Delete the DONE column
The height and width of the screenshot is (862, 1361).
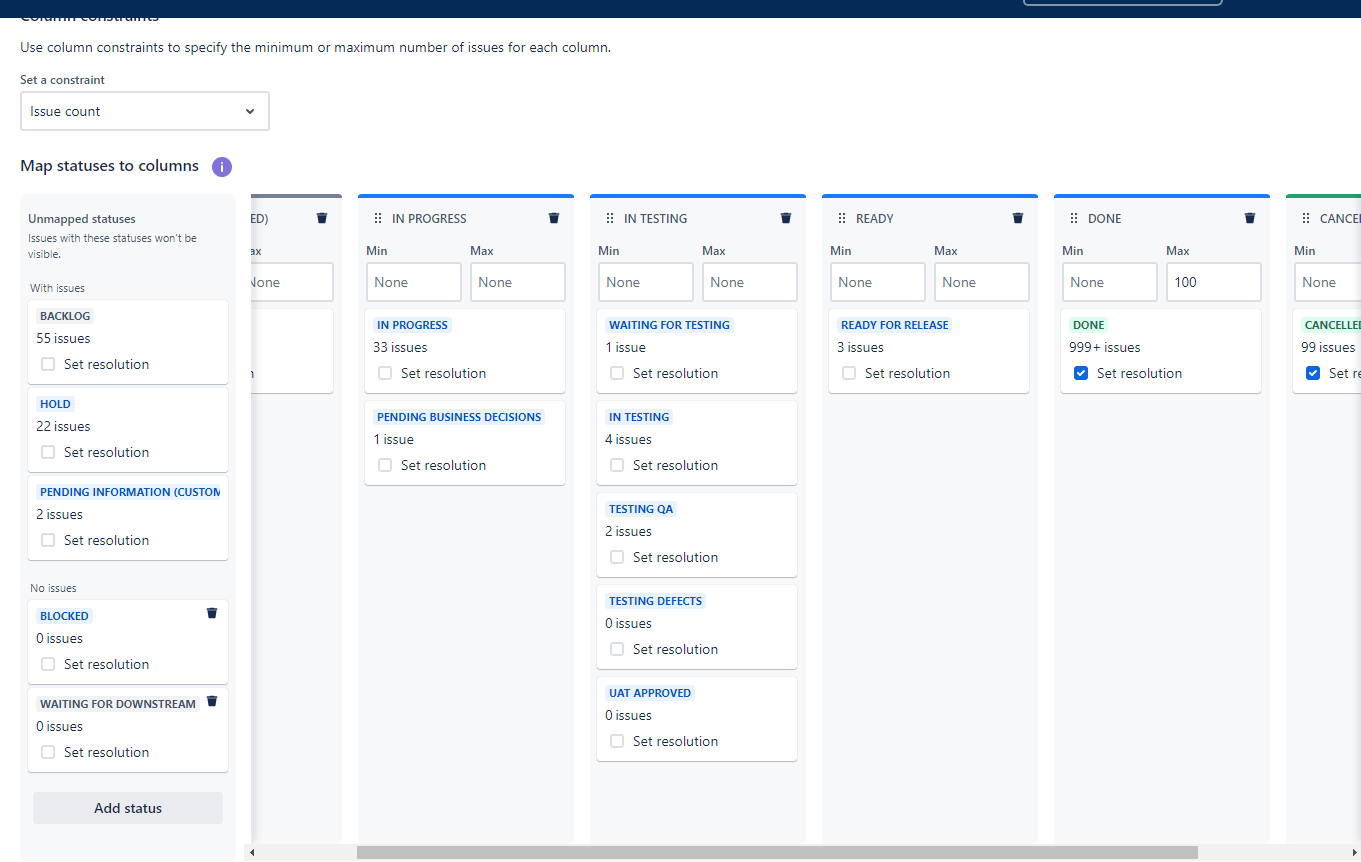(x=1249, y=218)
